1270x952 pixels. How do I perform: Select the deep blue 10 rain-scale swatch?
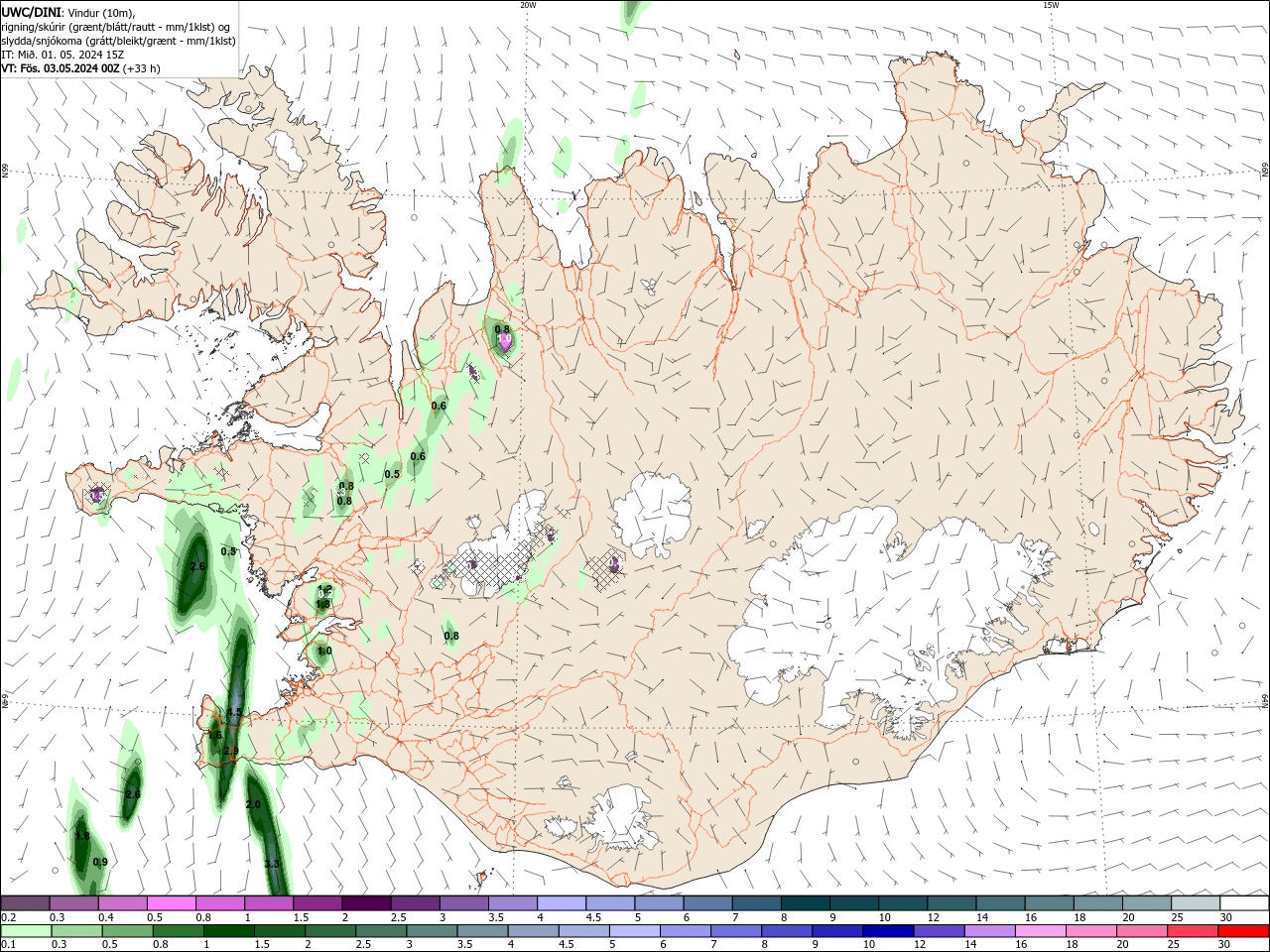point(887,931)
